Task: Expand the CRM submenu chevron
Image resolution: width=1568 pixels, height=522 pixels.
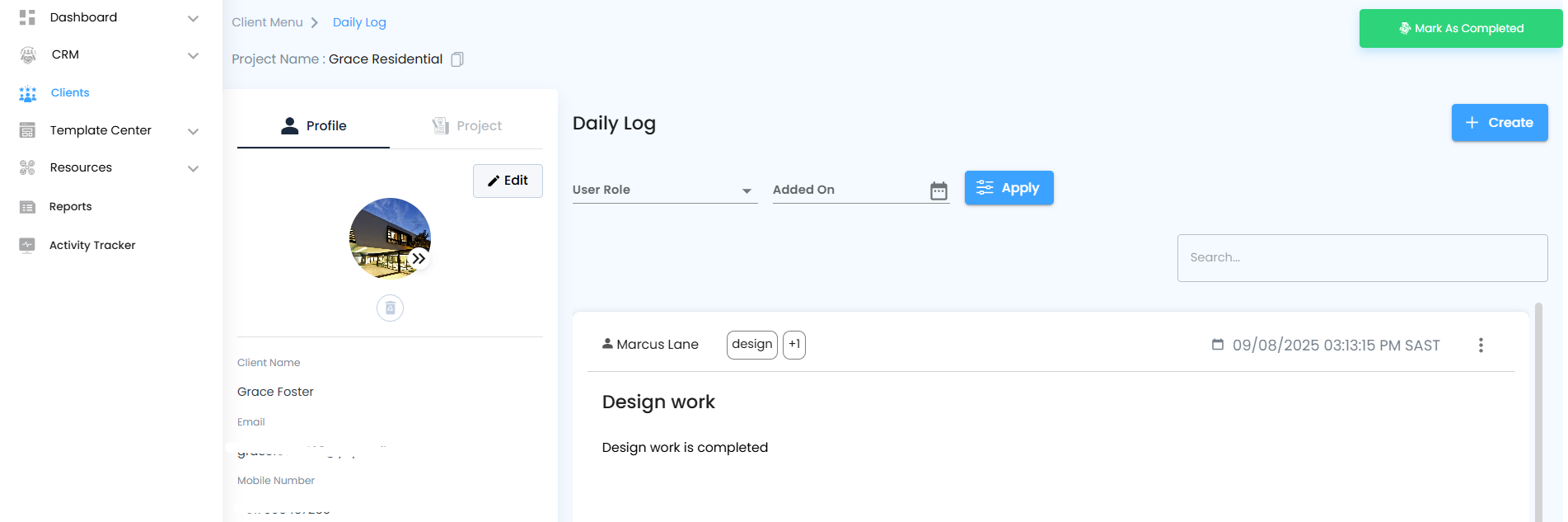Action: (193, 55)
